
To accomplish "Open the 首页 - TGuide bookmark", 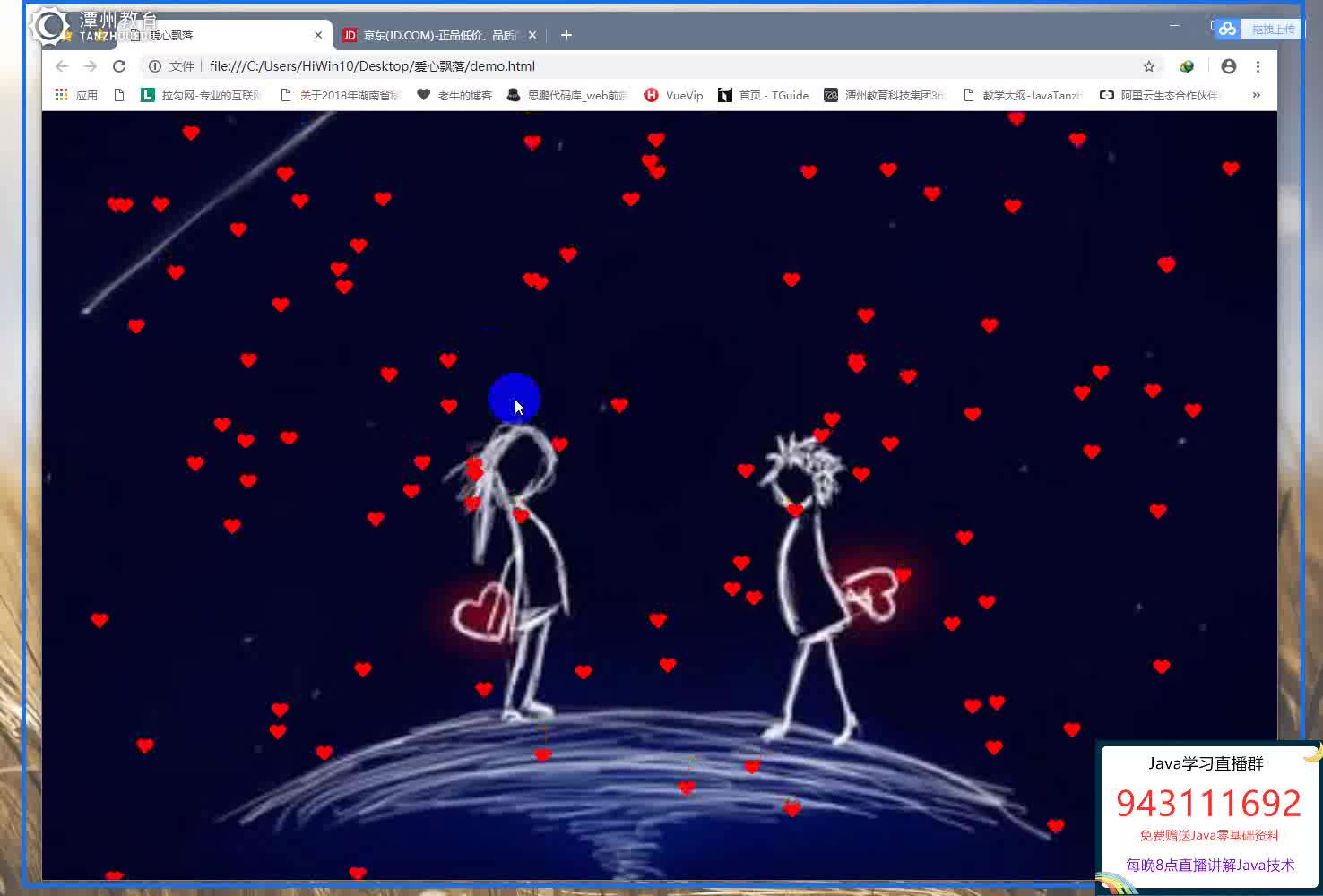I will coord(764,95).
